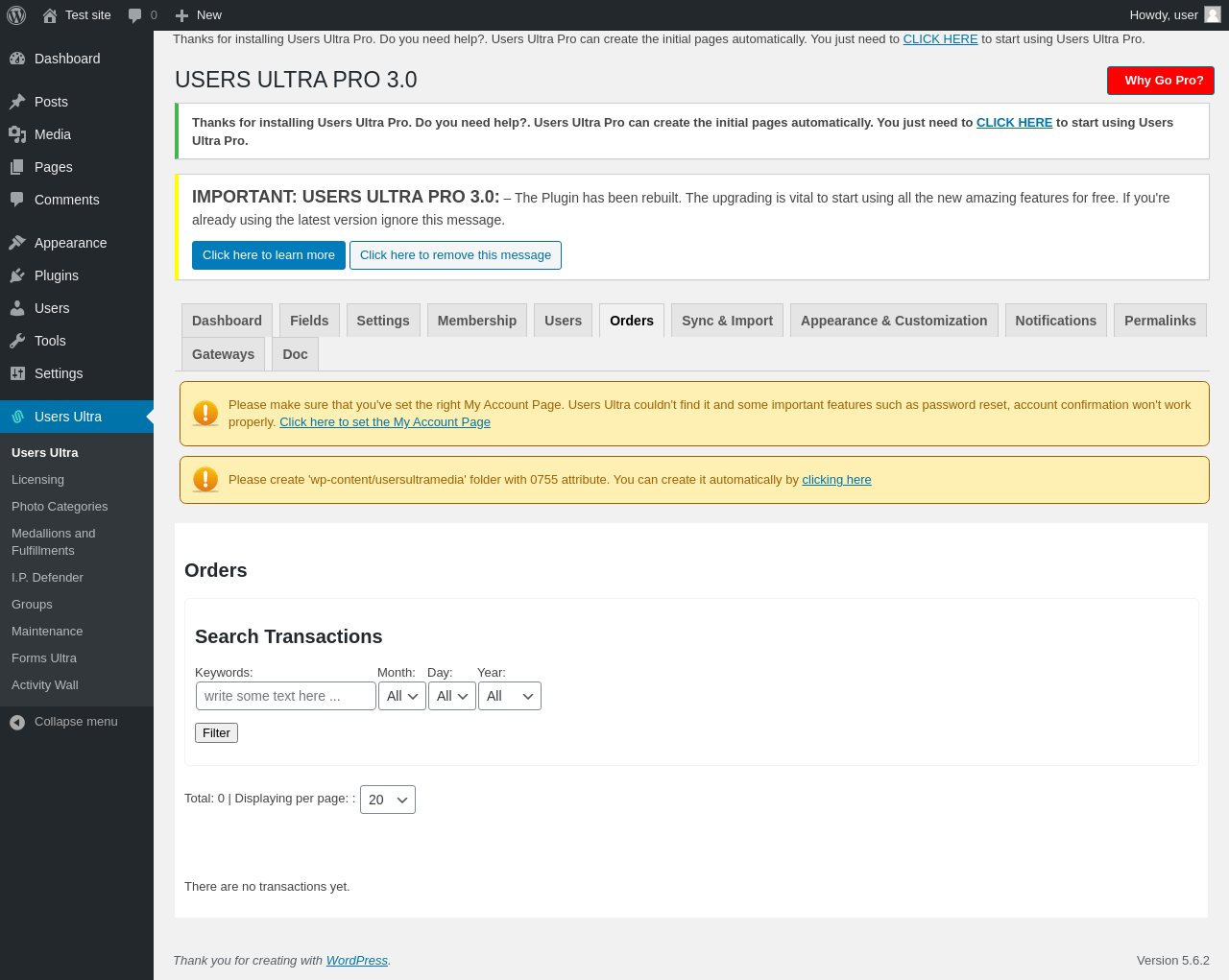Screen dimensions: 1229x980
Task: Click warning icon beside usersultramedia folder notice
Action: (205, 480)
